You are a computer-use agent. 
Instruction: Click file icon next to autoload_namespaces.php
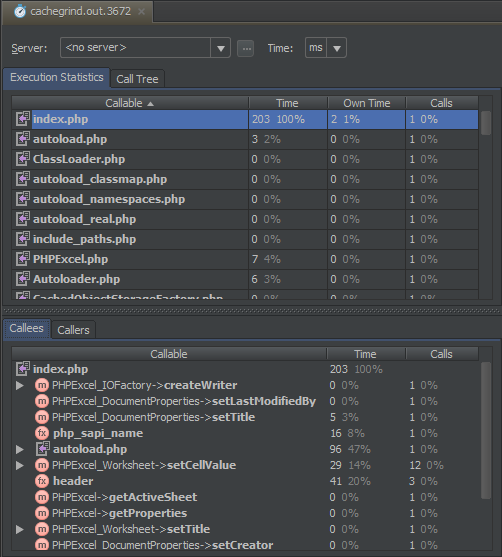point(23,199)
